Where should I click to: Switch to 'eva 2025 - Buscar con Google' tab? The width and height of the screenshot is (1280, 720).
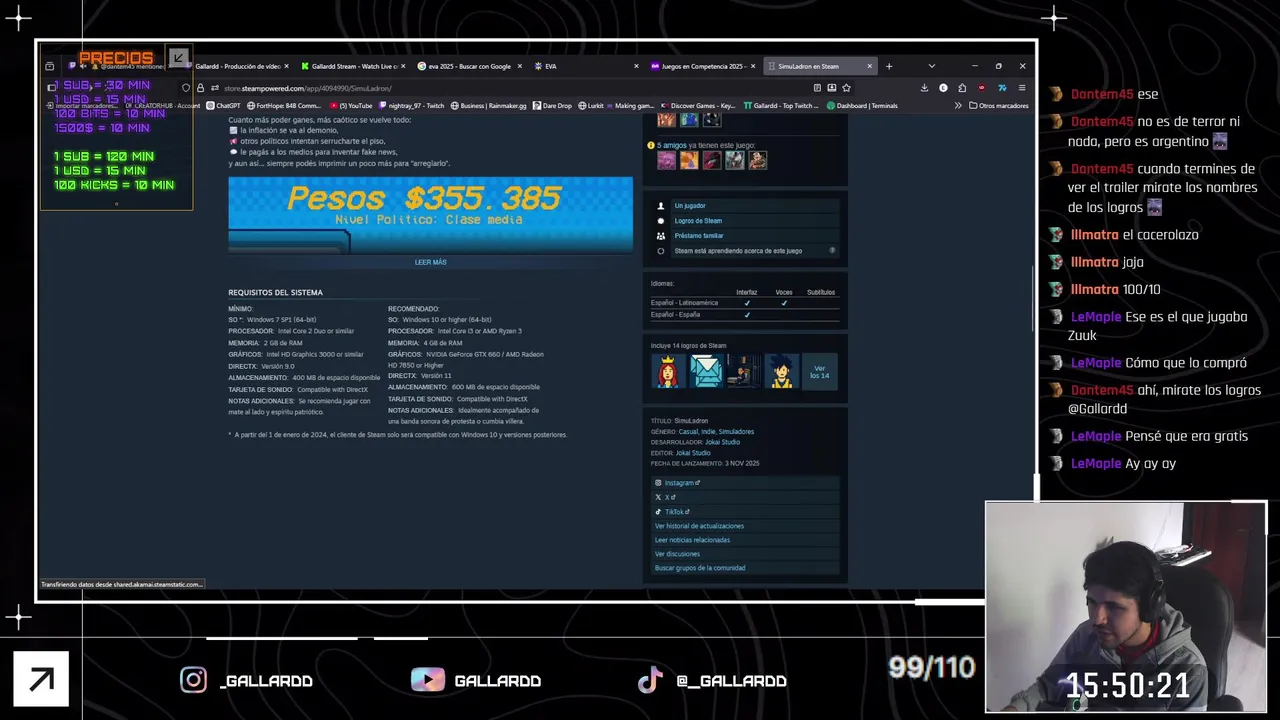coord(468,66)
